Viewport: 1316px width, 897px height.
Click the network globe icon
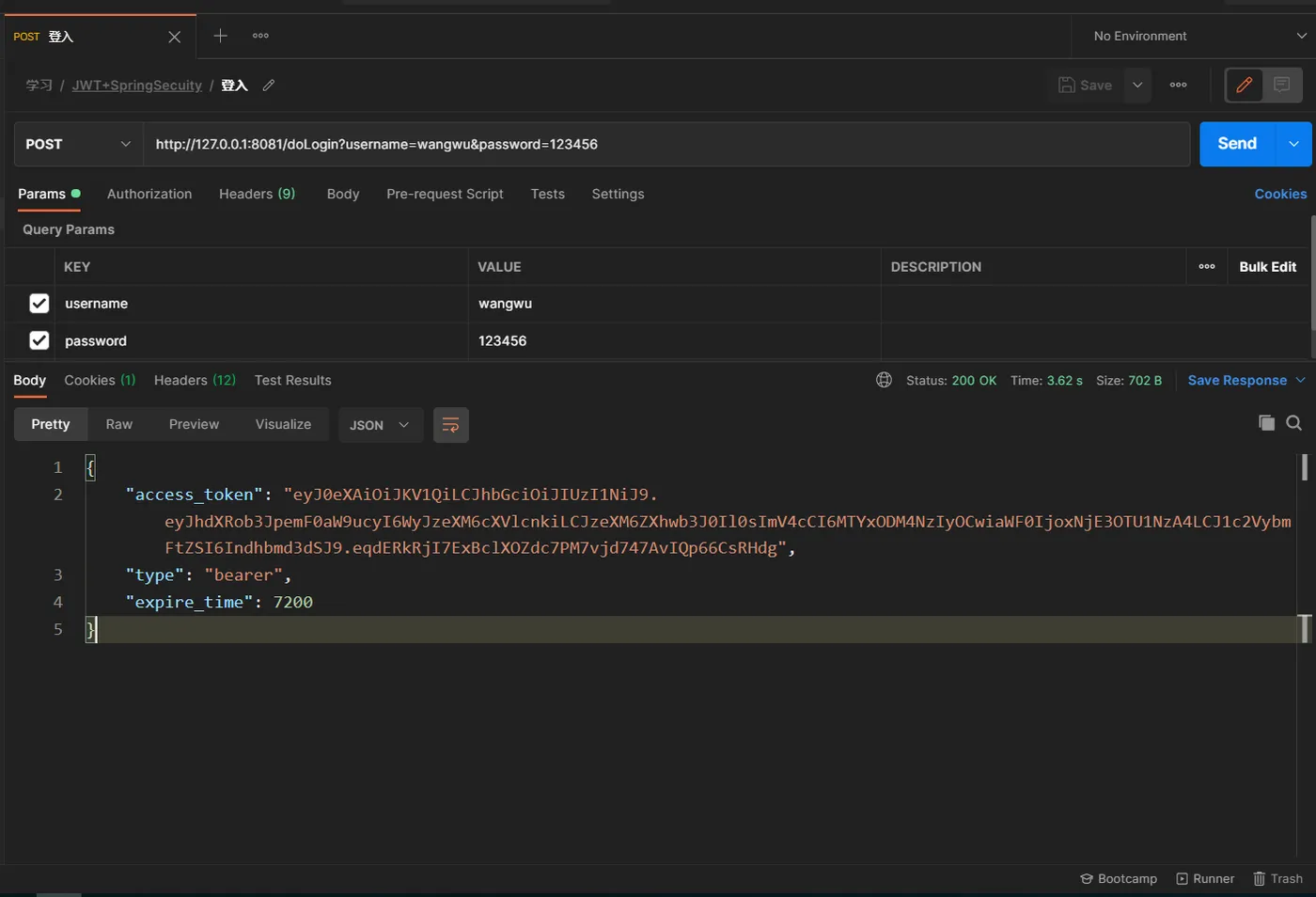(x=884, y=380)
